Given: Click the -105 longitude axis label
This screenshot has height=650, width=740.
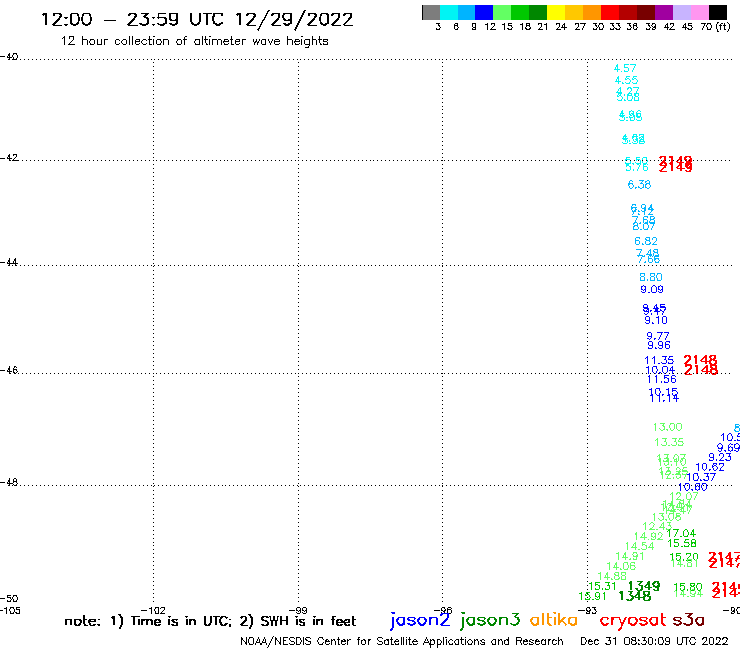Looking at the screenshot, I should (x=10, y=610).
